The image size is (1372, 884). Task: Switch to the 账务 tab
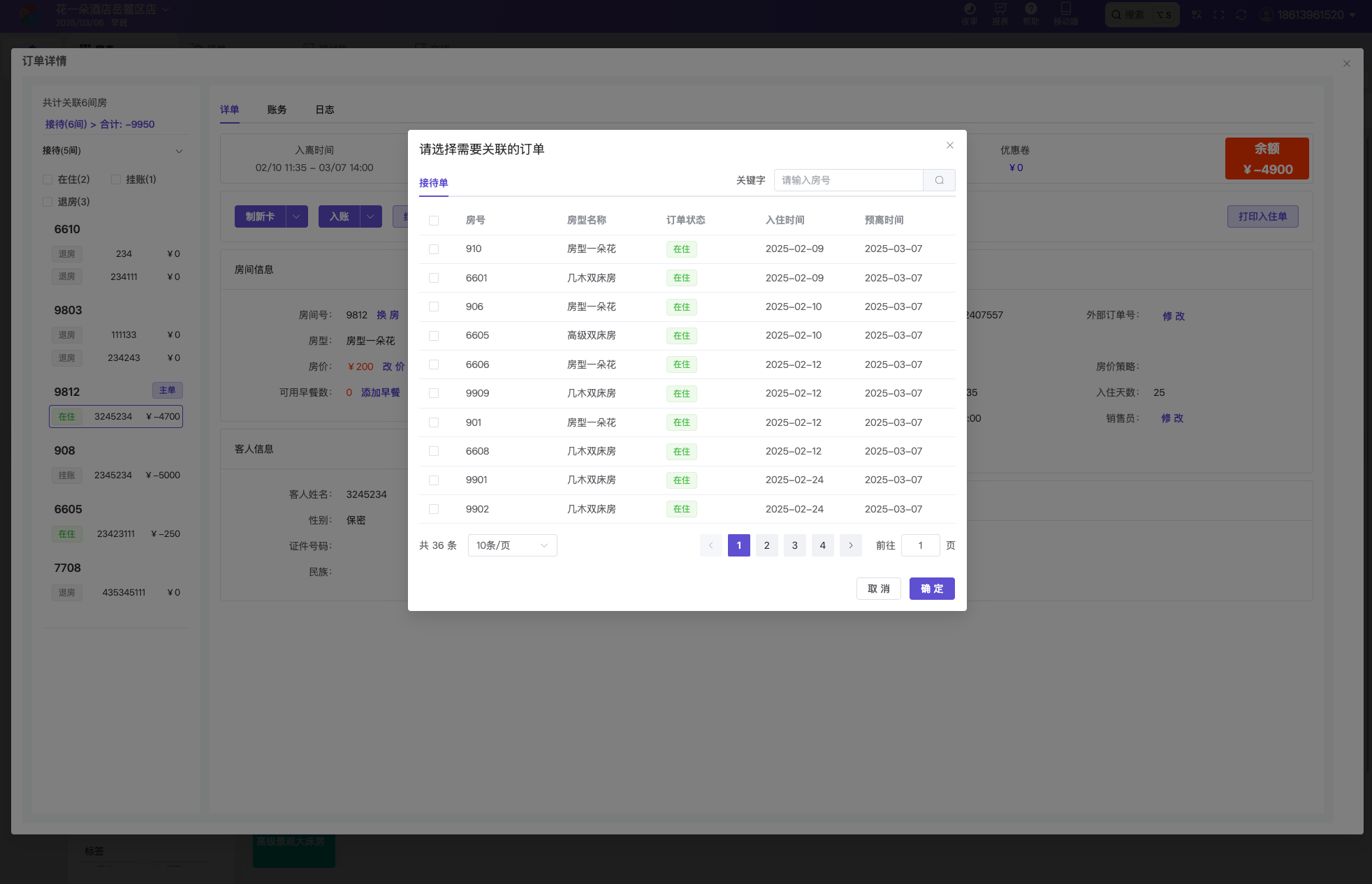[277, 110]
